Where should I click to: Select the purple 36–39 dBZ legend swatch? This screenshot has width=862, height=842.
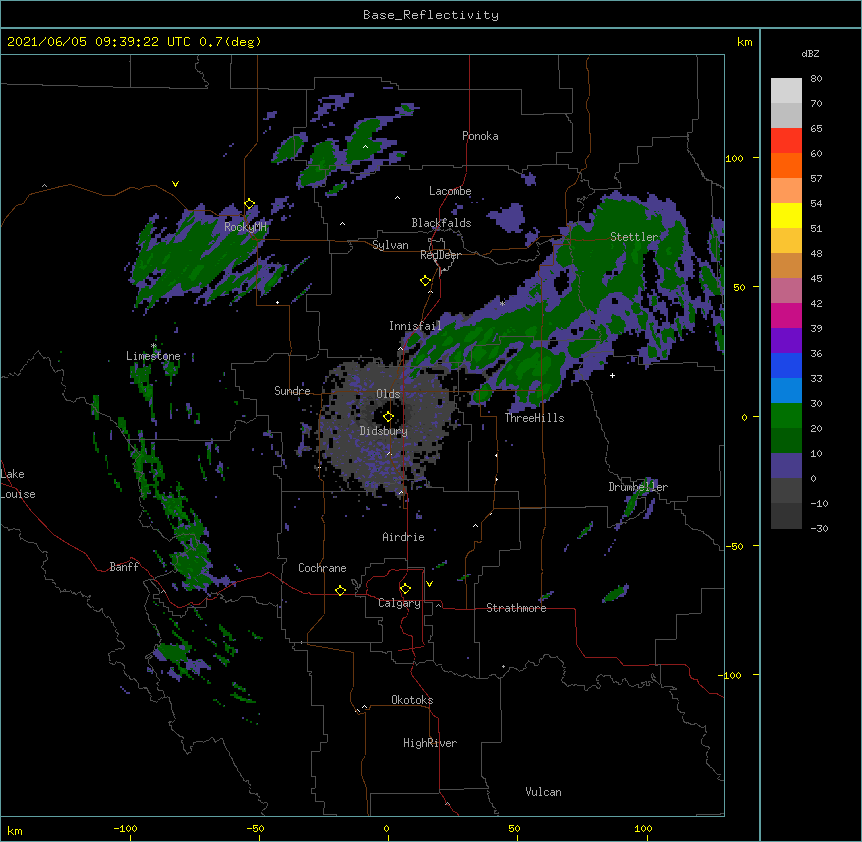click(786, 341)
